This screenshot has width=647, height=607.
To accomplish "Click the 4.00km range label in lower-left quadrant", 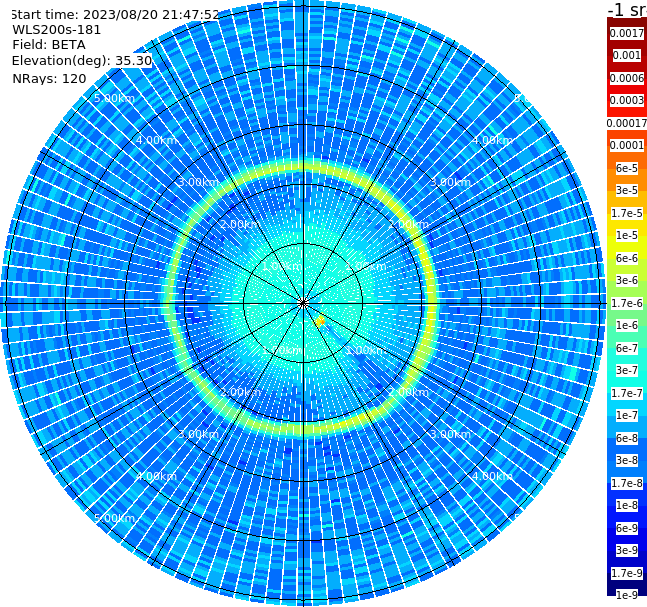I will tap(156, 476).
